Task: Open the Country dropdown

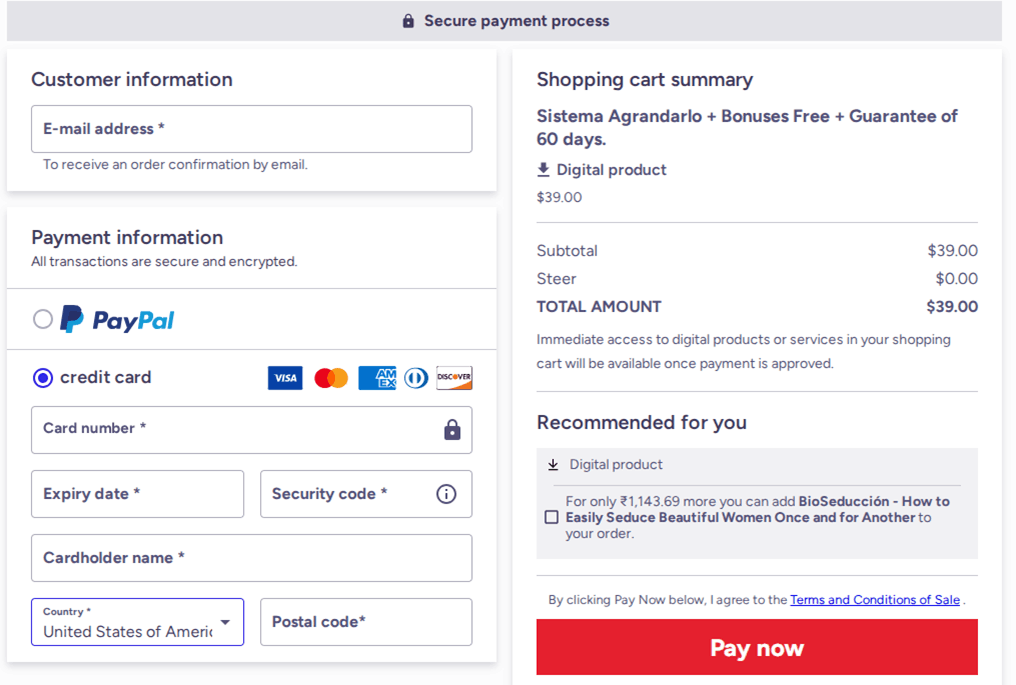Action: (137, 622)
